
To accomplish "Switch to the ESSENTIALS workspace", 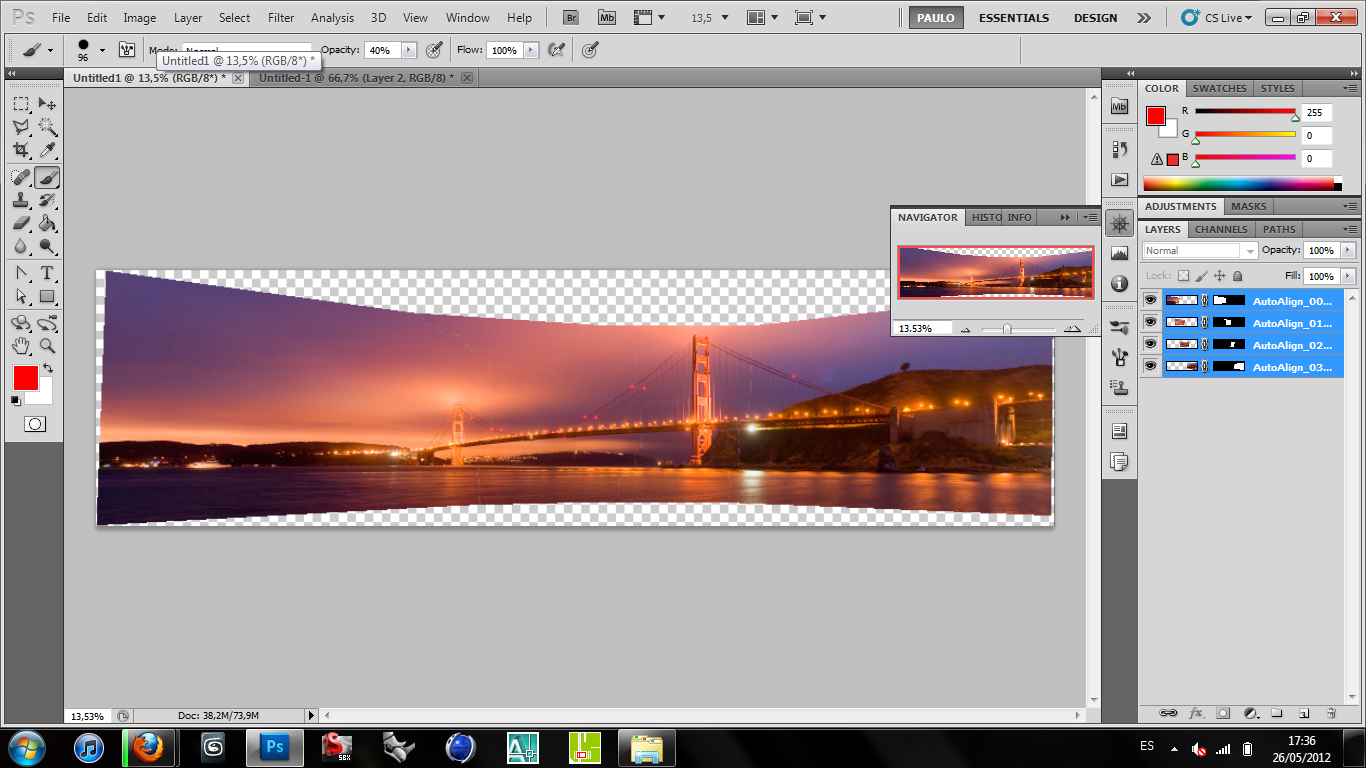I will (x=1014, y=18).
